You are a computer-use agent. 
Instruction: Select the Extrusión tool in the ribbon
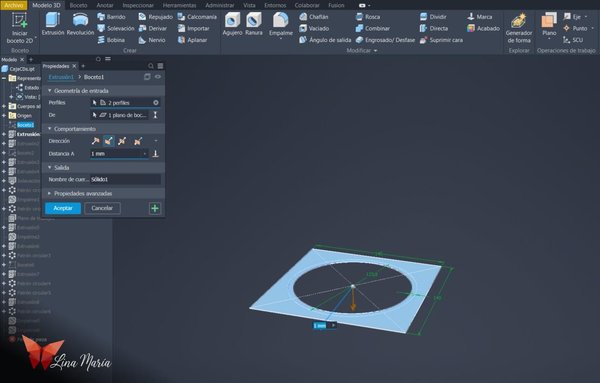pos(53,24)
